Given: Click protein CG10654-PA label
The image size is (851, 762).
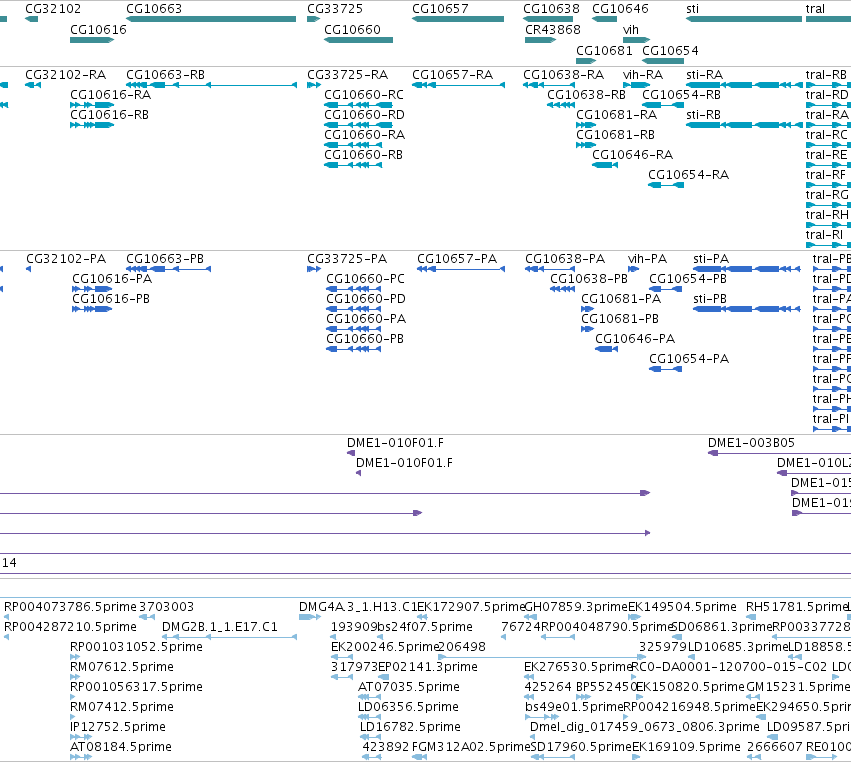Looking at the screenshot, I should (x=689, y=359).
